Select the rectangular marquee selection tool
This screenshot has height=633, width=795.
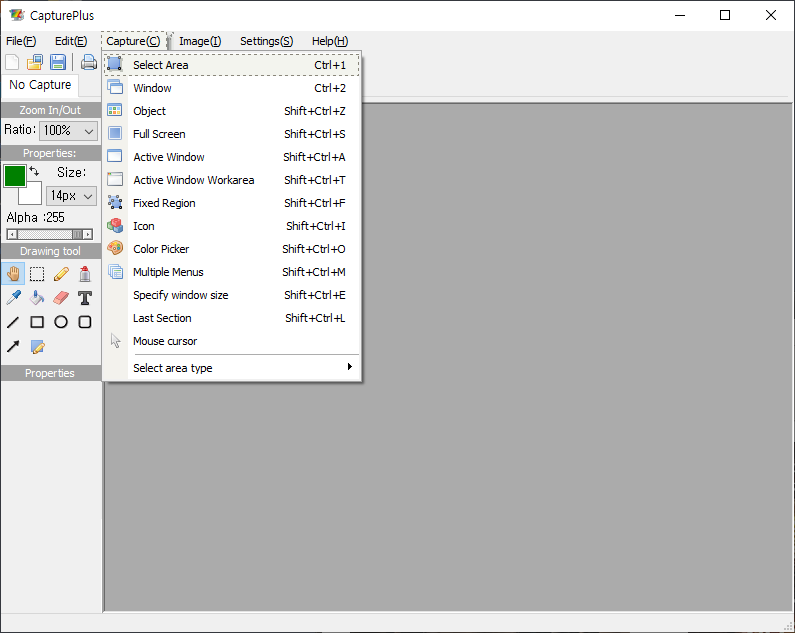(x=37, y=273)
